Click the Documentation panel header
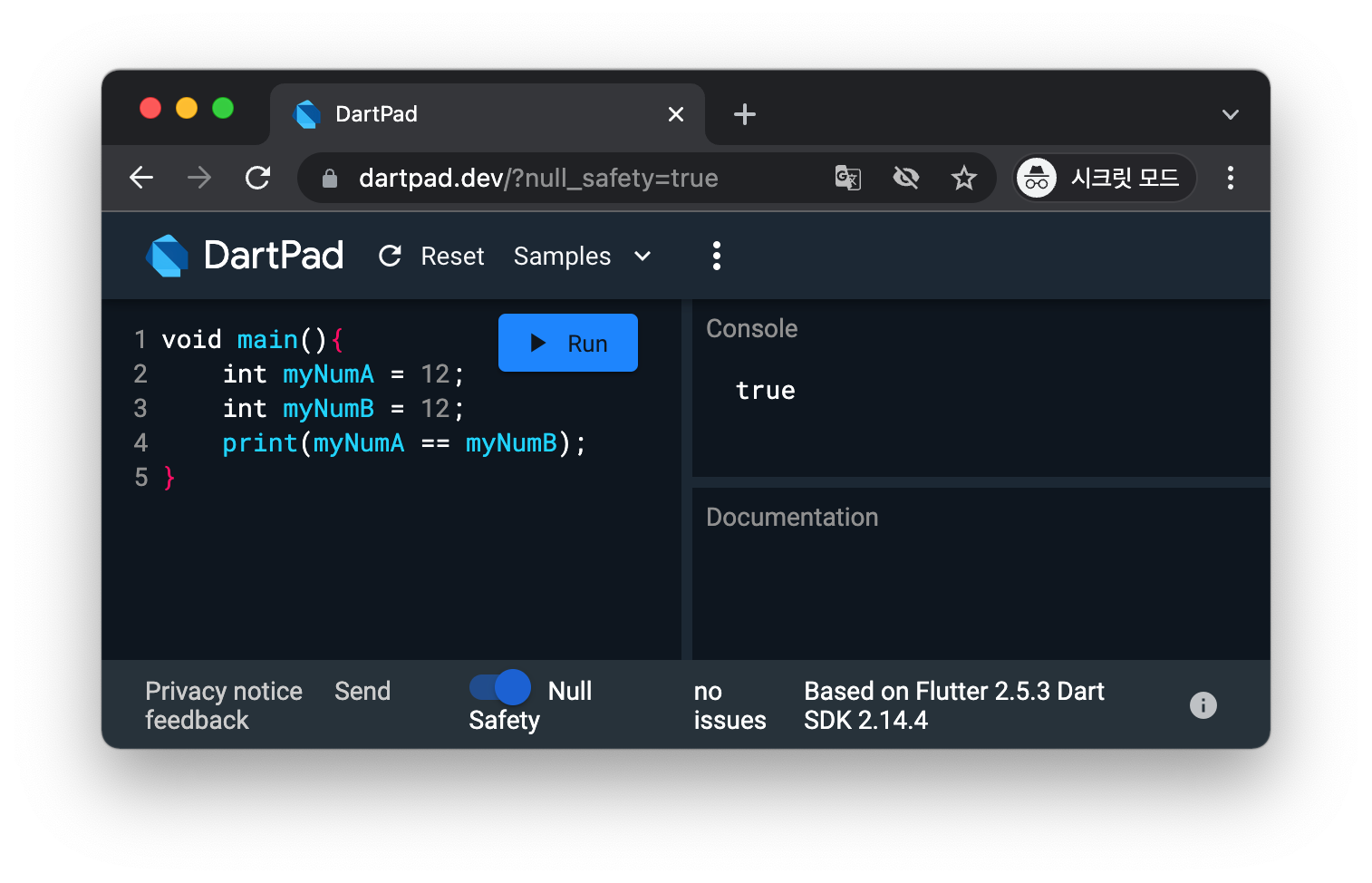The width and height of the screenshot is (1372, 883). [x=792, y=517]
